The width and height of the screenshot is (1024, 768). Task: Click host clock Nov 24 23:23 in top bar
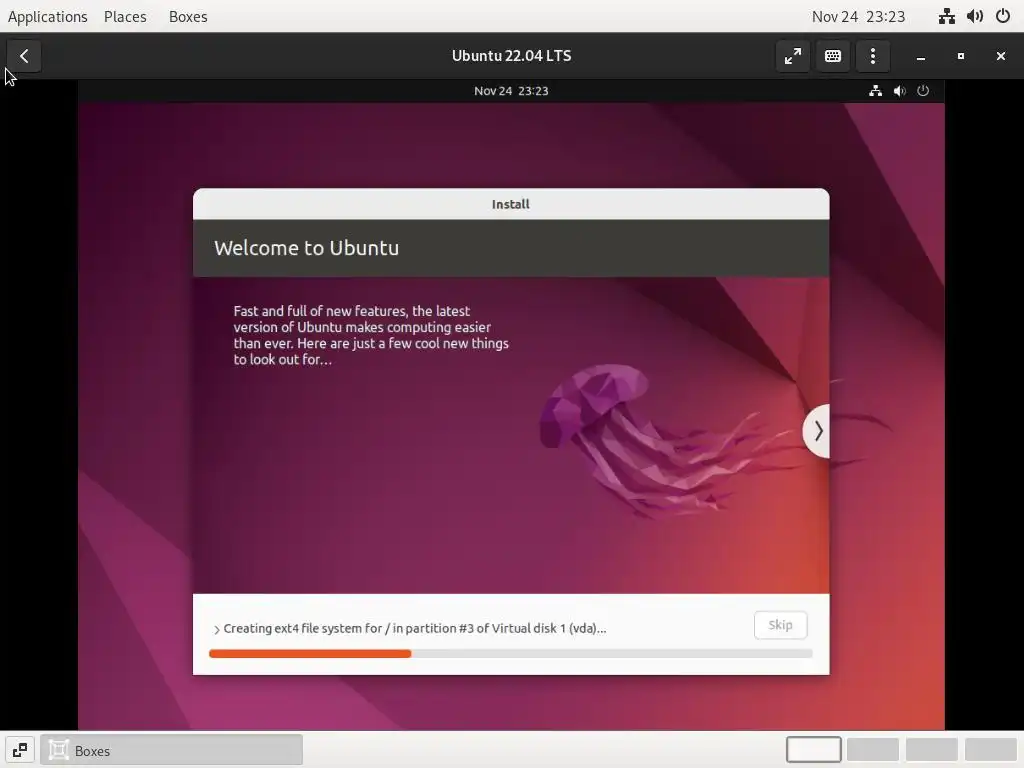858,16
